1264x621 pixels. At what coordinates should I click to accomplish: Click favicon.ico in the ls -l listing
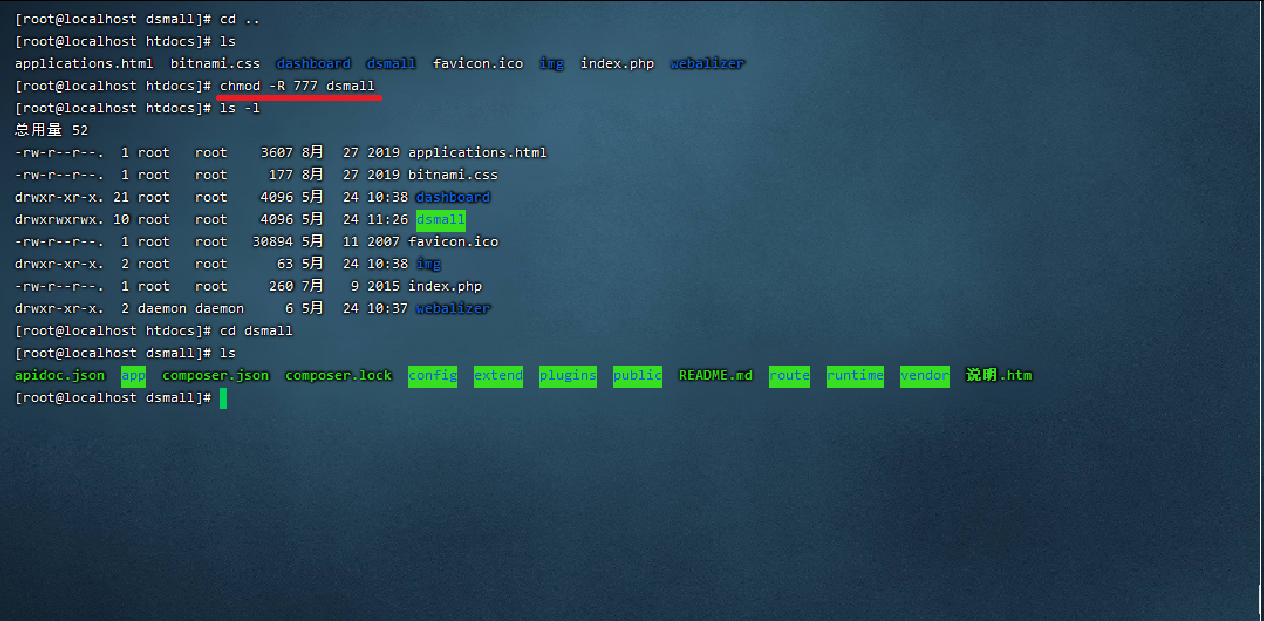(x=453, y=242)
